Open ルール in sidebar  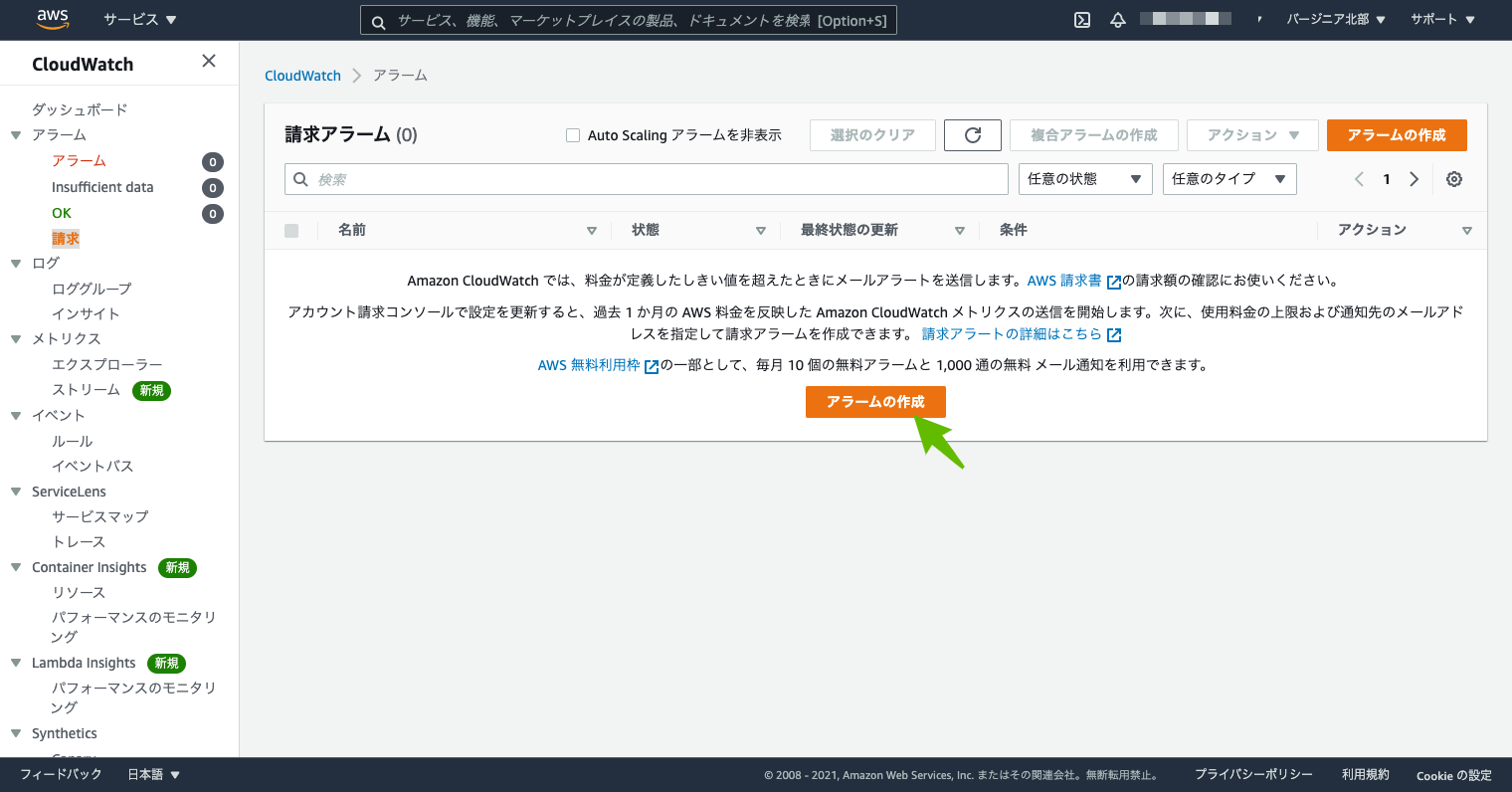pos(73,441)
